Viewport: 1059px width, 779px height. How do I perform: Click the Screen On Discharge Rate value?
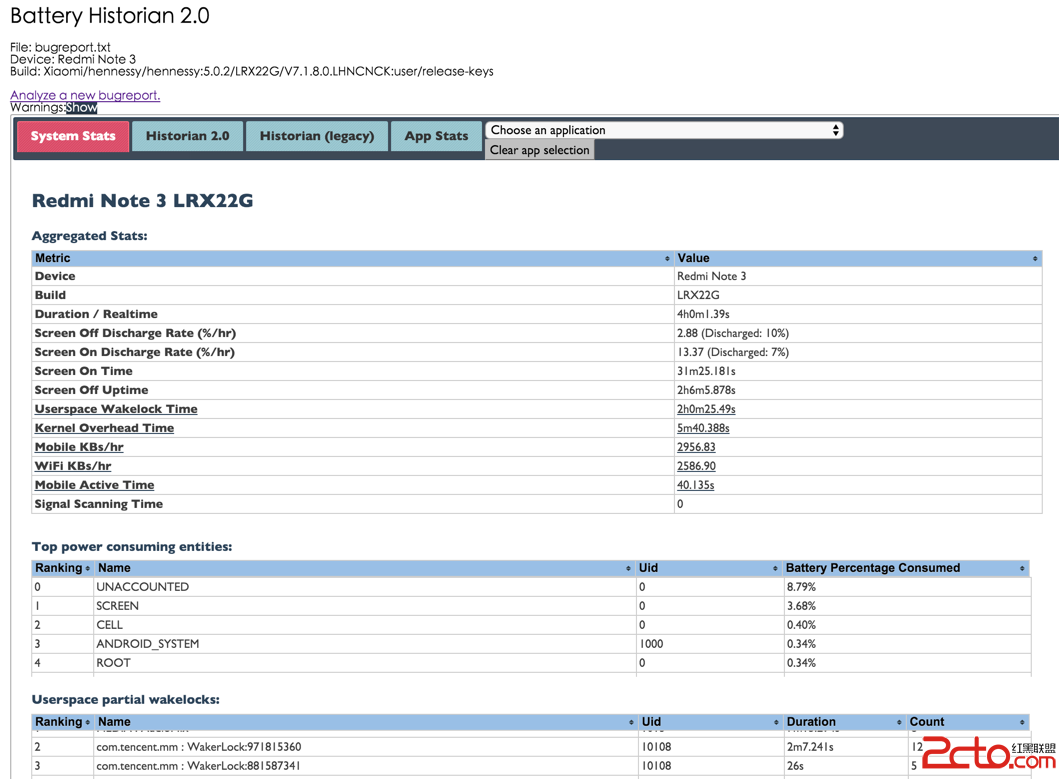click(733, 352)
